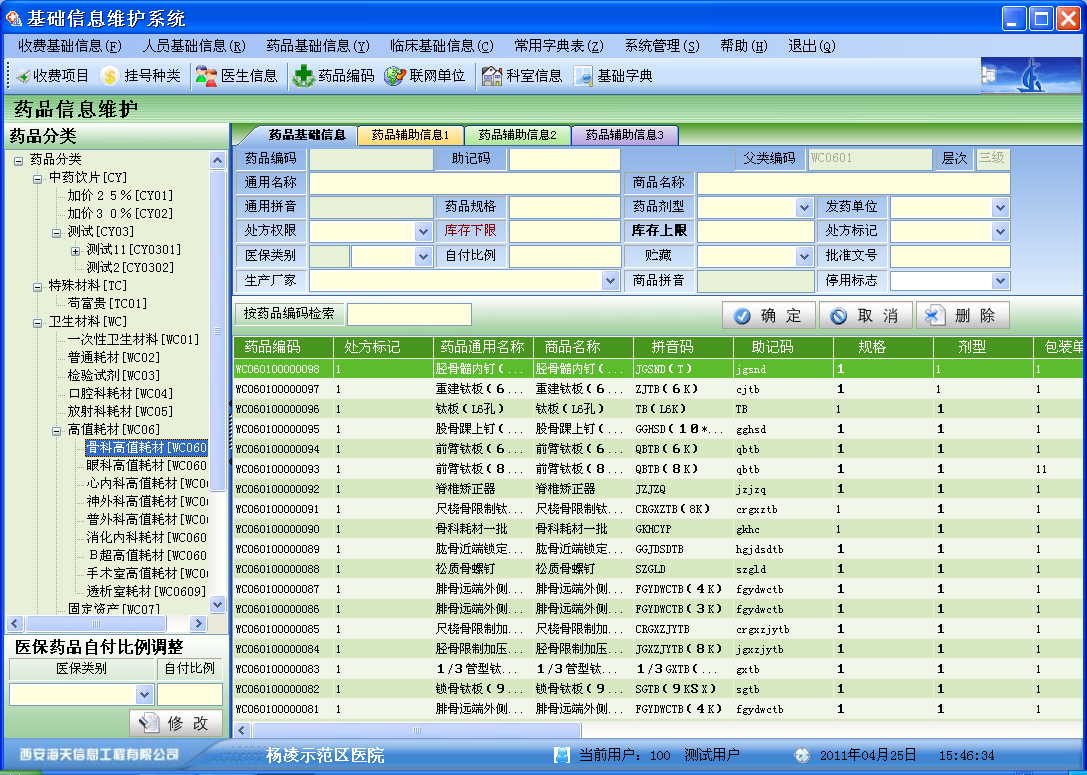Screen dimensions: 1087x775
Task: Open the 基础字典 toolbar item
Action: click(613, 76)
